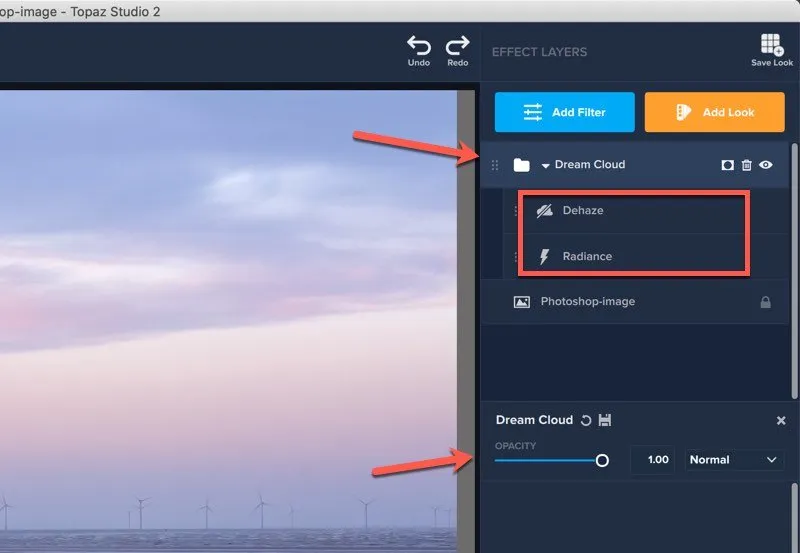Click the Save Look grid icon
800x553 pixels.
772,44
